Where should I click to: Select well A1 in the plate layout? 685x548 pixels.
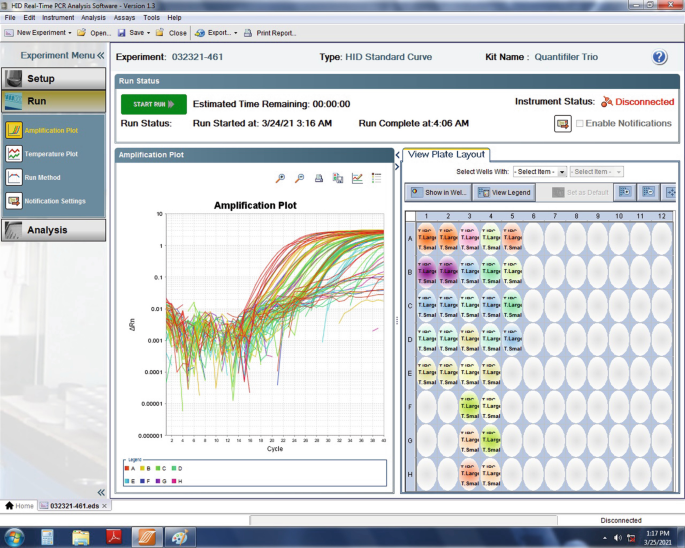click(426, 237)
